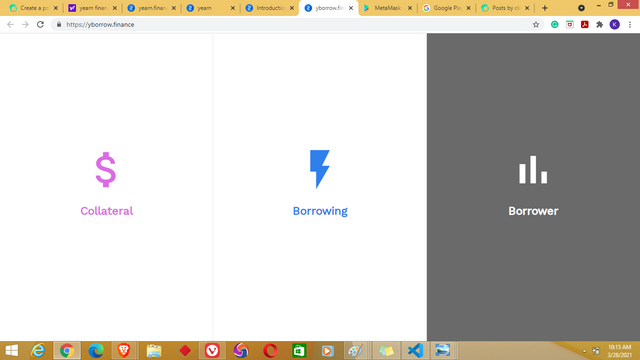Go back to the previous page

click(x=10, y=24)
